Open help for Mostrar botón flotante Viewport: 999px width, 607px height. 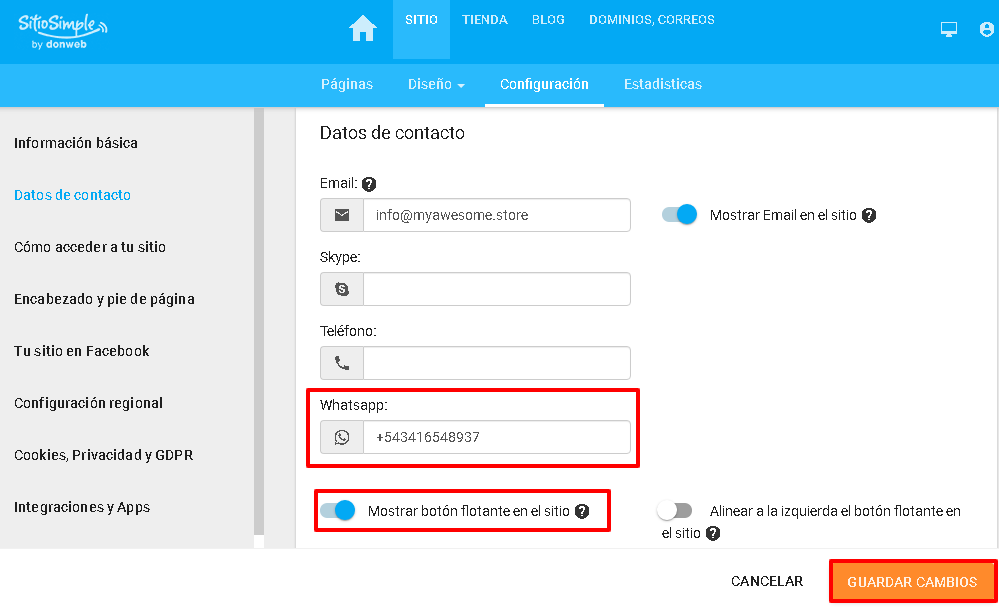coord(582,511)
